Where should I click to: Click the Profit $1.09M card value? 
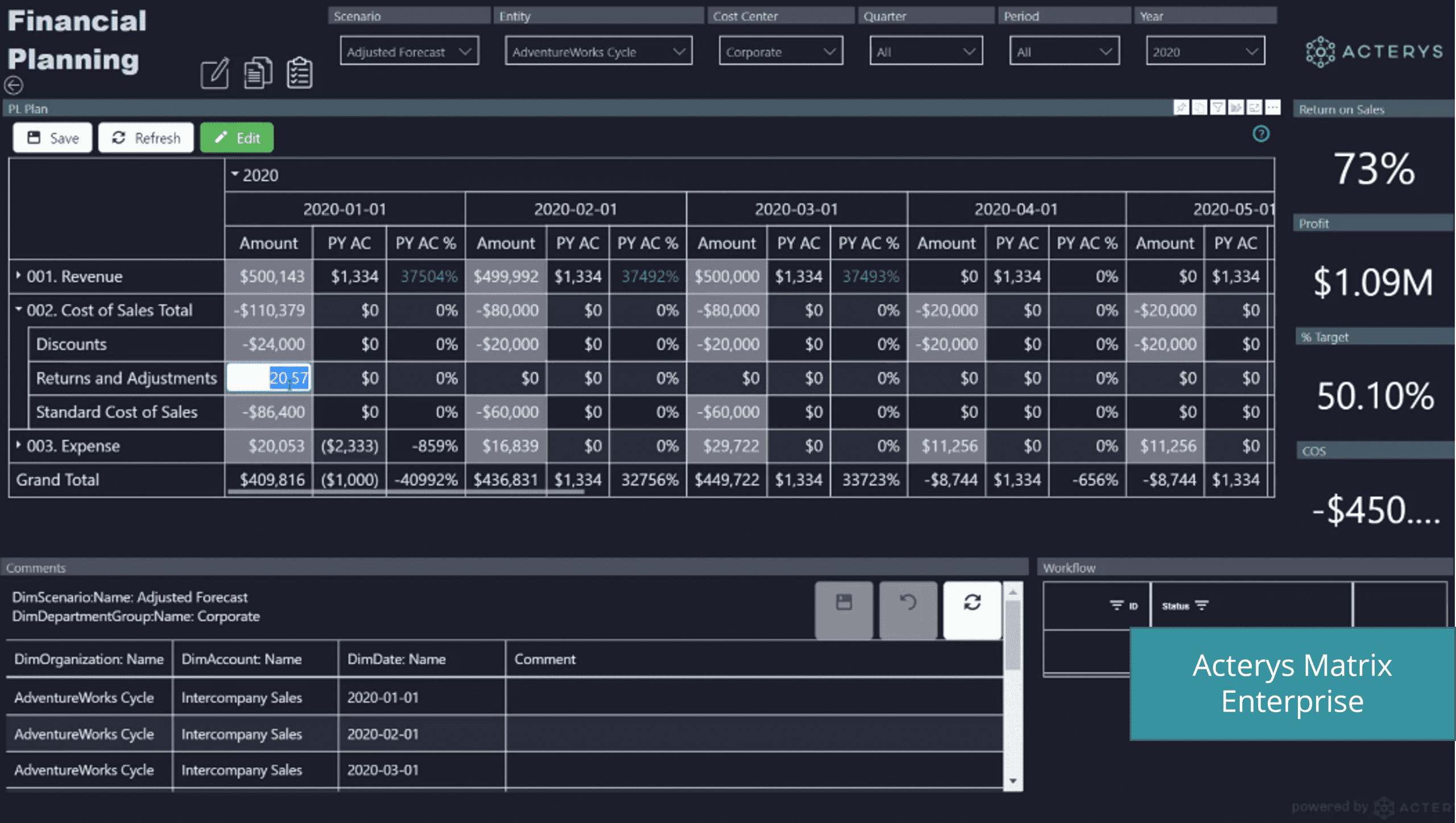click(1373, 282)
